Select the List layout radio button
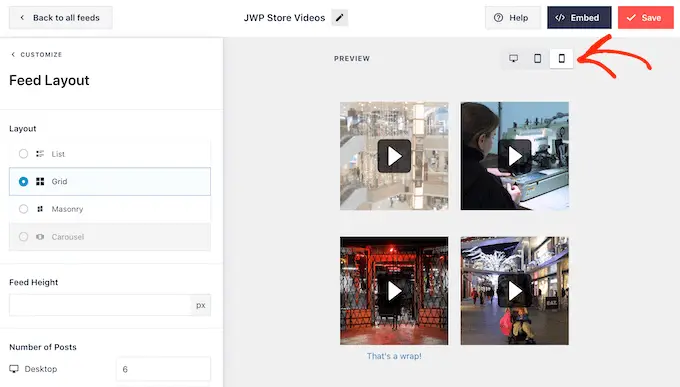The image size is (680, 387). pos(23,154)
